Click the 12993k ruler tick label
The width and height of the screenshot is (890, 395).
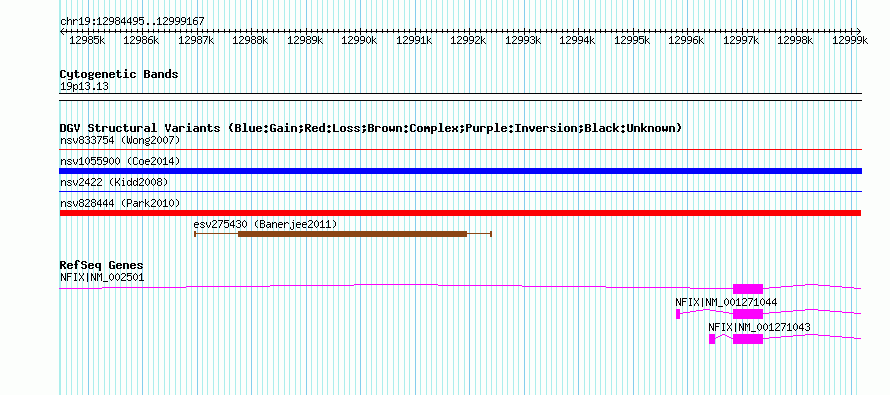(x=523, y=40)
